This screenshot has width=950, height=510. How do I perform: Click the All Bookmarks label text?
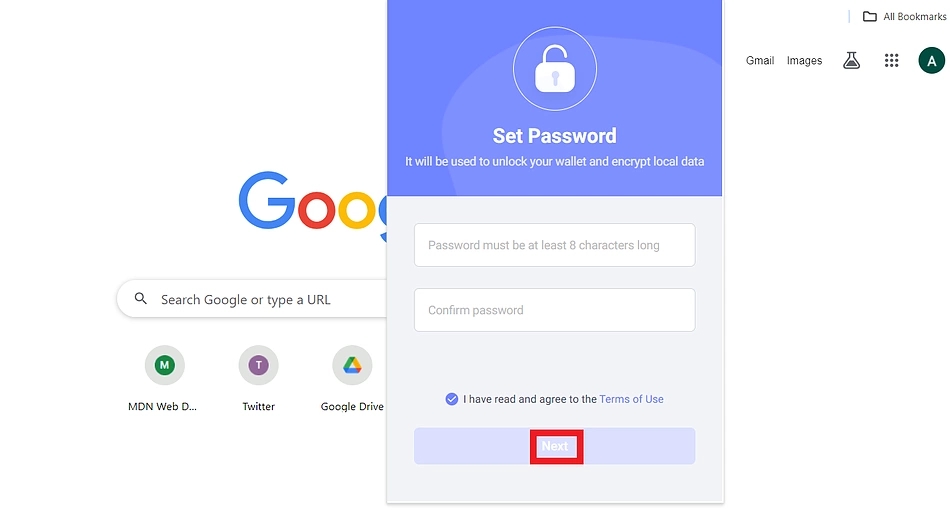914,16
